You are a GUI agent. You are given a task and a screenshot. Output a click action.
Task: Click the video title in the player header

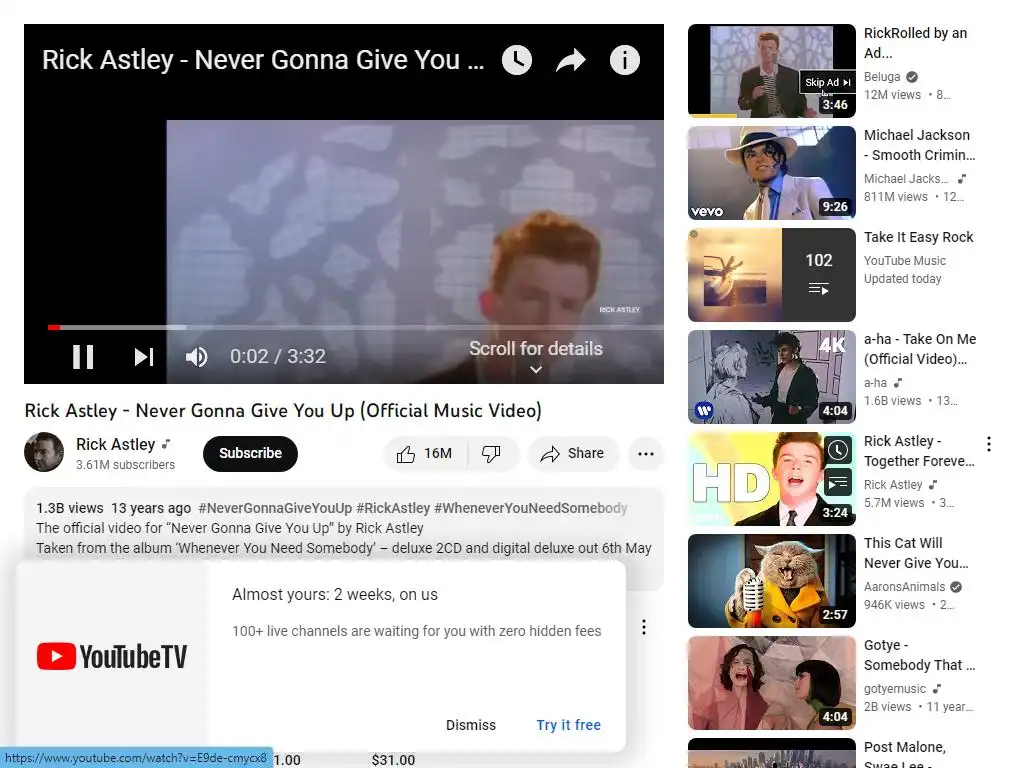(263, 60)
